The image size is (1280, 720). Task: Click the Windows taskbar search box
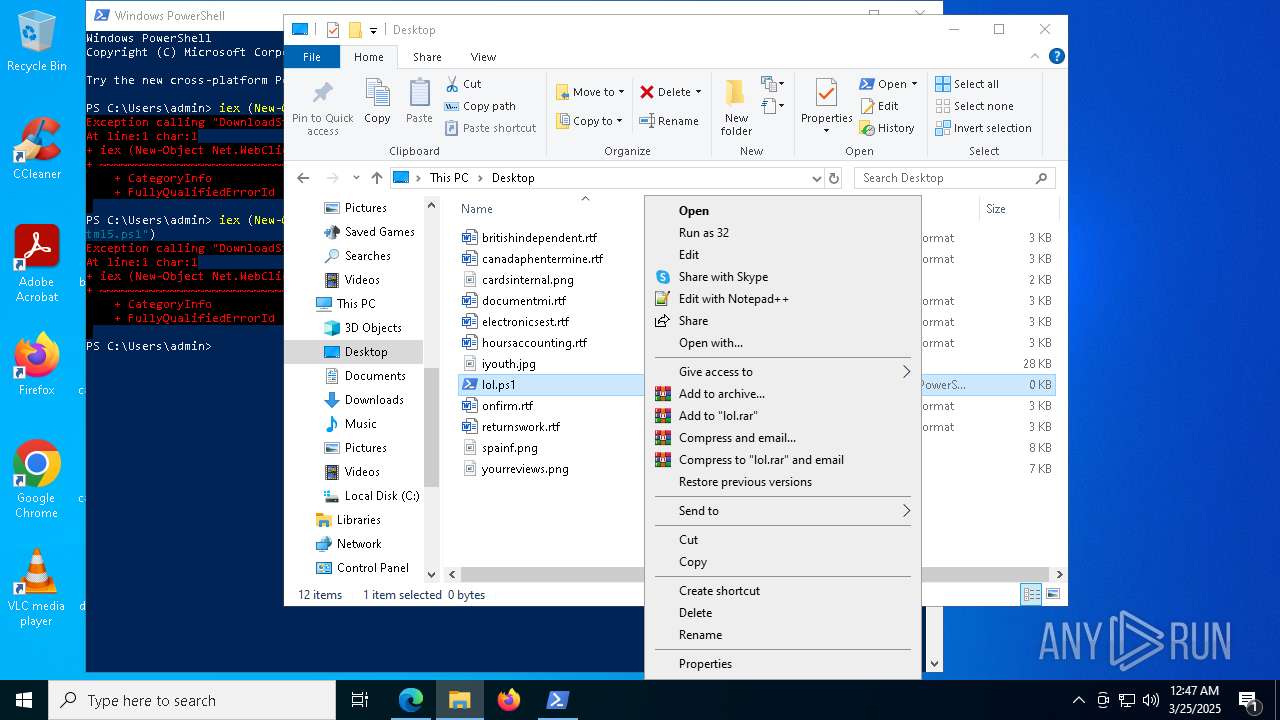click(192, 700)
